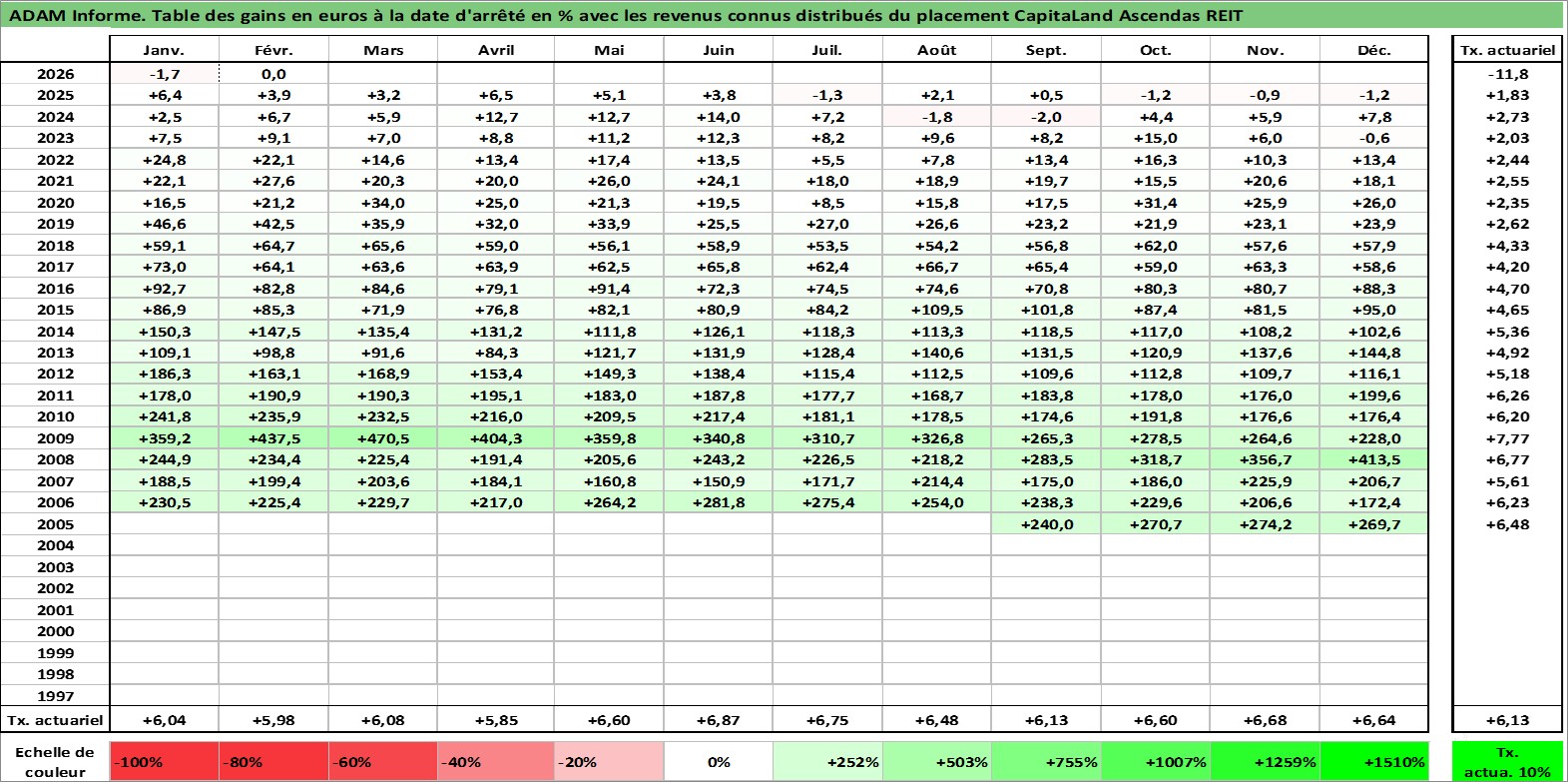Viewport: 1568px width, 782px height.
Task: Click the Tx. actuariel header of the right column
Action: point(1507,50)
